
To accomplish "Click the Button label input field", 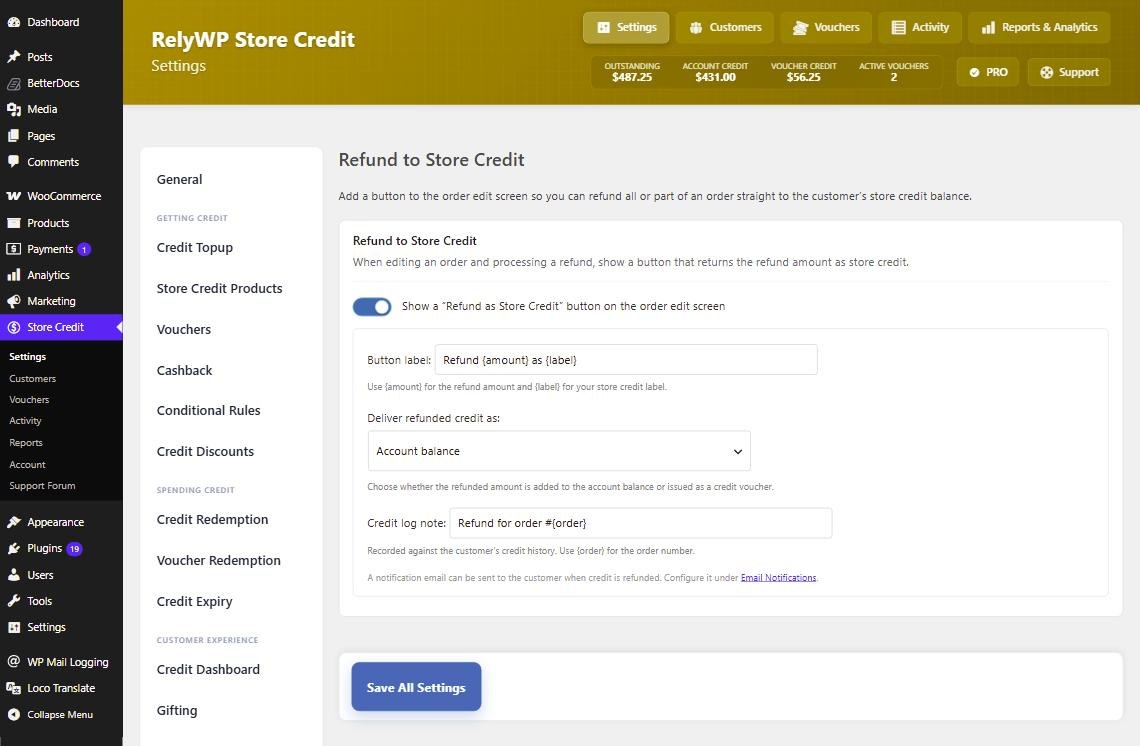I will point(626,360).
